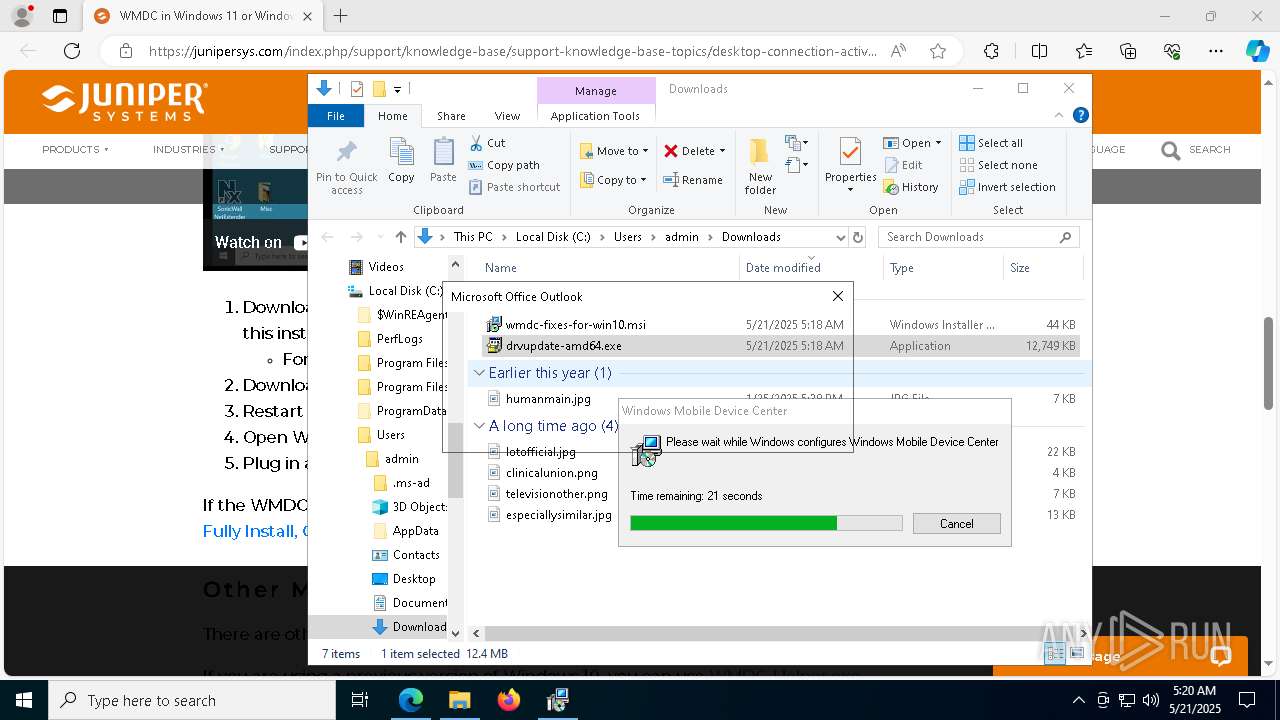Image resolution: width=1280 pixels, height=720 pixels.
Task: Select Contacts in navigation tree
Action: click(415, 555)
